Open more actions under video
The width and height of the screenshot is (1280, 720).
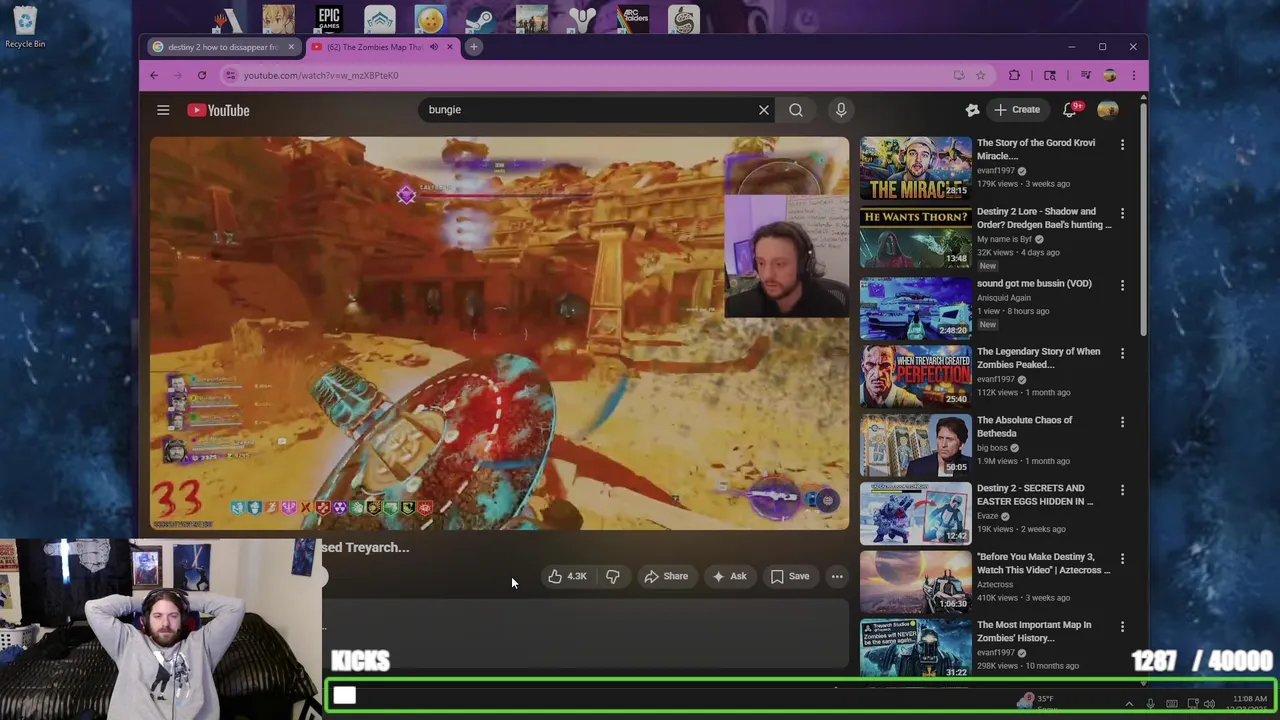pyautogui.click(x=837, y=576)
